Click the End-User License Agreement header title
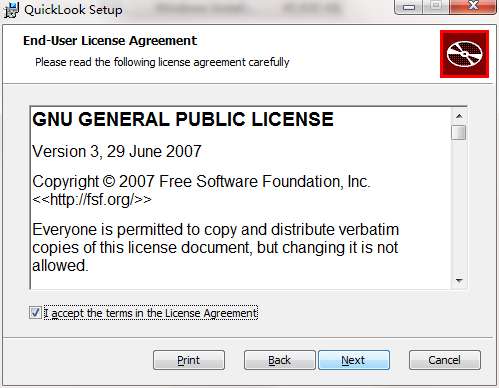Image resolution: width=499 pixels, height=388 pixels. [110, 41]
